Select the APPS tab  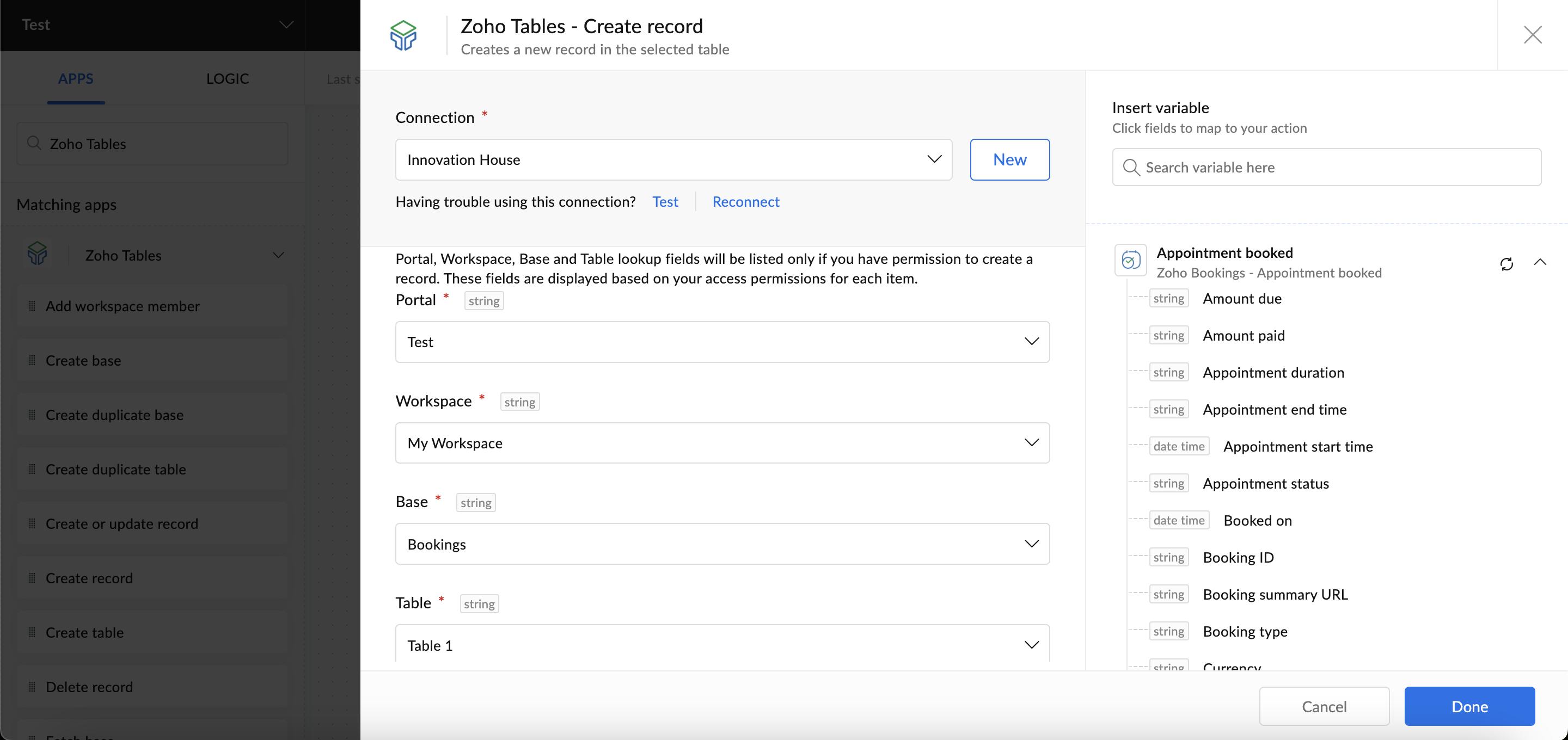pyautogui.click(x=76, y=78)
